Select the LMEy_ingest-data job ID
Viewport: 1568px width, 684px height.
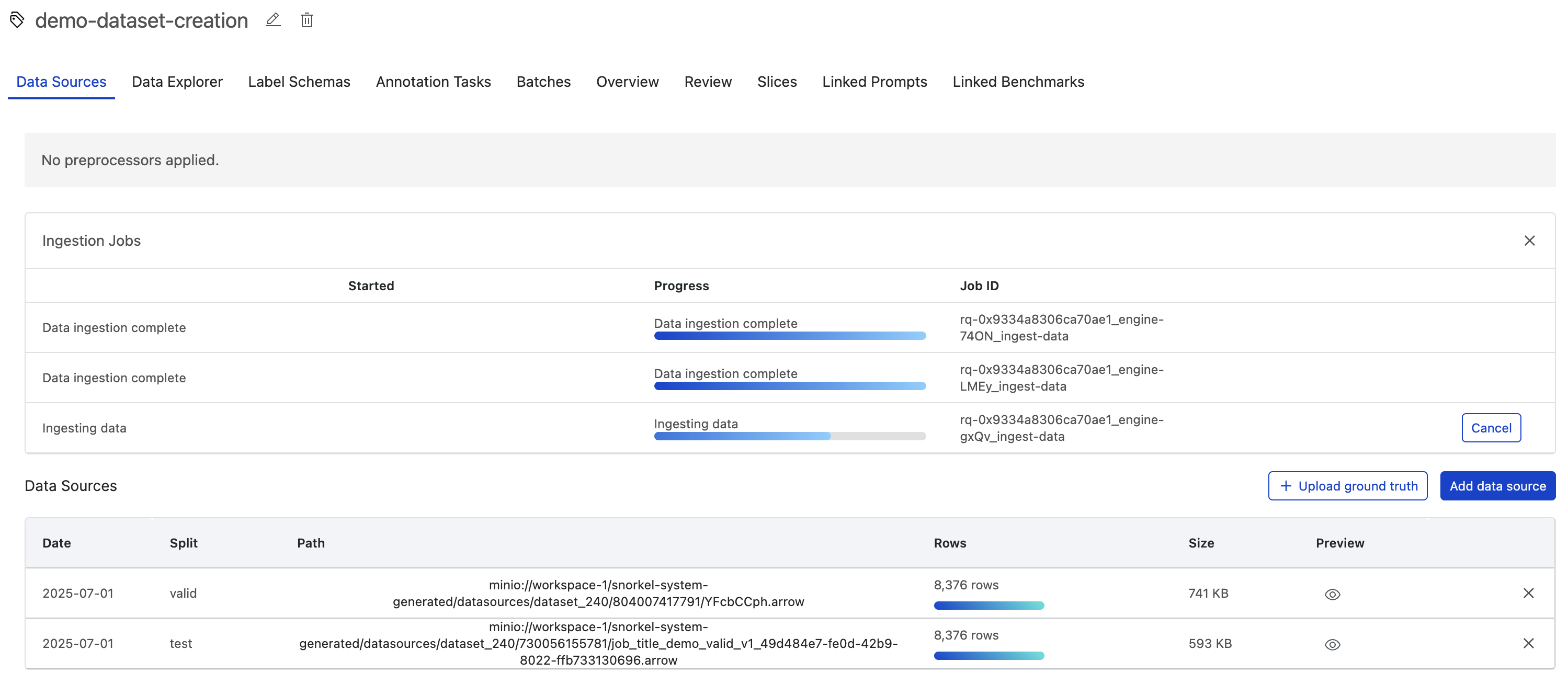coord(1061,378)
